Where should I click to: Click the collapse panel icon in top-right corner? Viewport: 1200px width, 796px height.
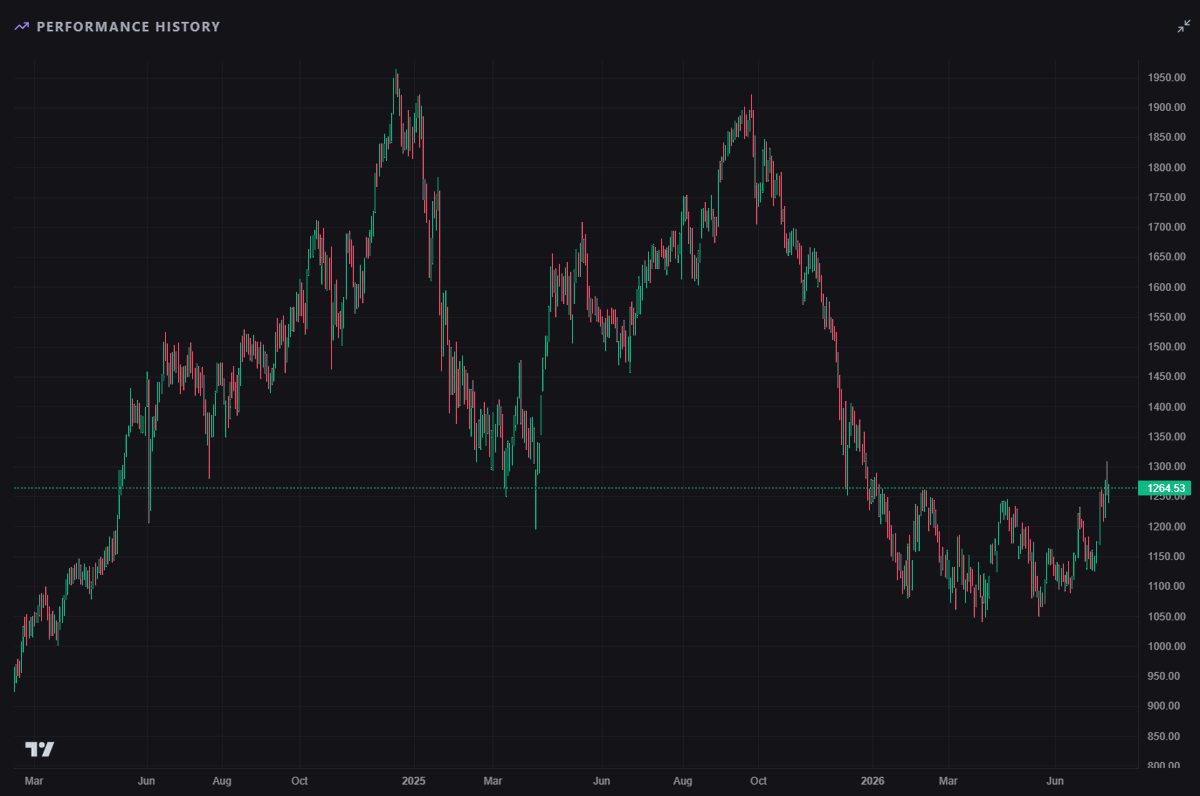1184,27
